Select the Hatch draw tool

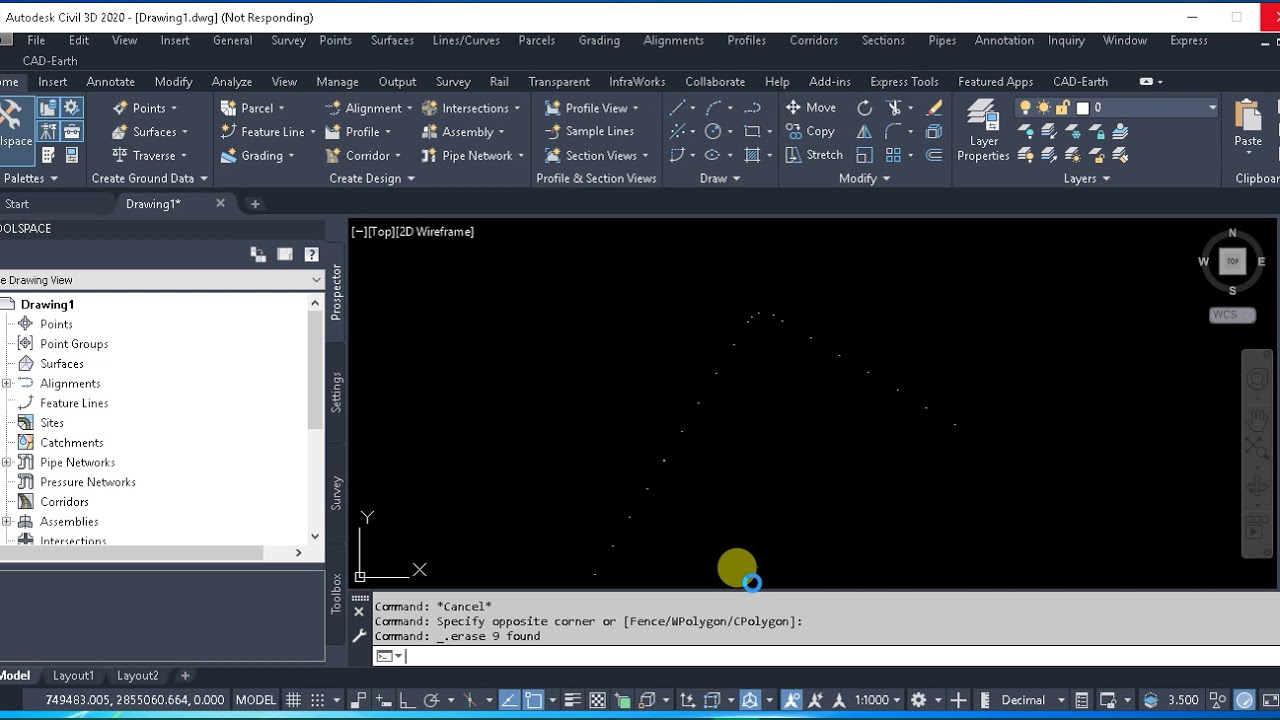pyautogui.click(x=753, y=155)
